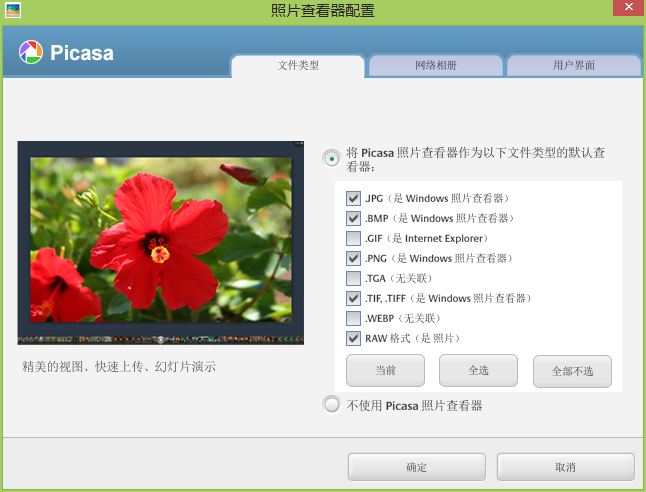Enable the .WEBP file type checkbox
Screen dimensions: 646x492
click(353, 318)
